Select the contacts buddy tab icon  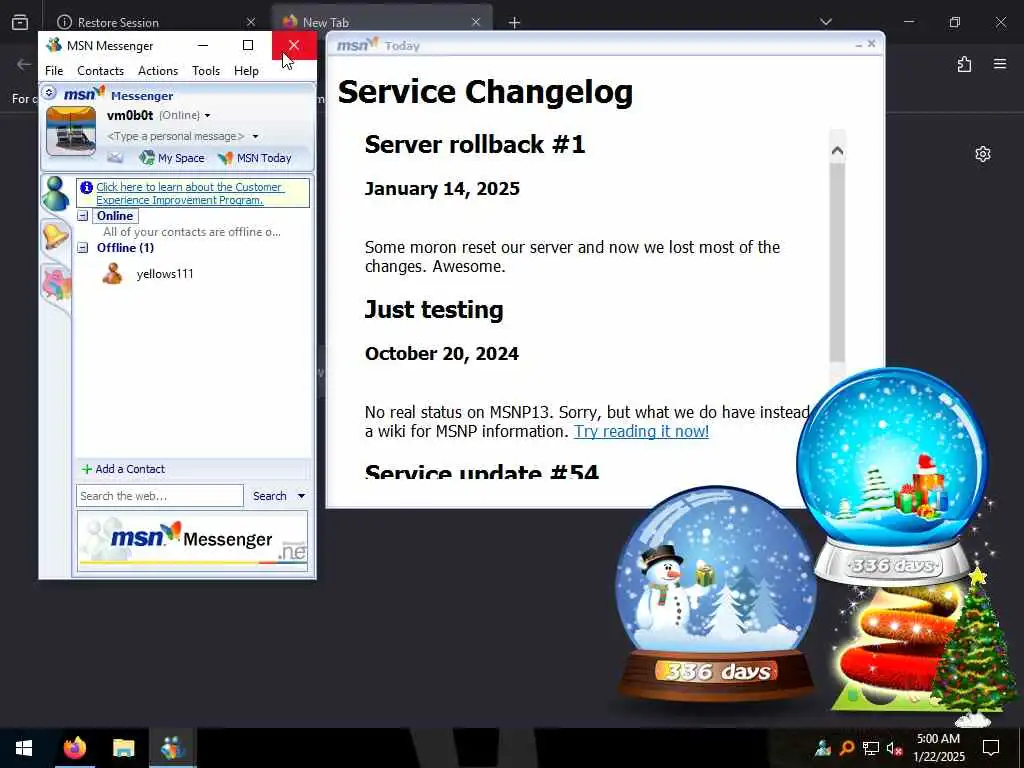(56, 193)
